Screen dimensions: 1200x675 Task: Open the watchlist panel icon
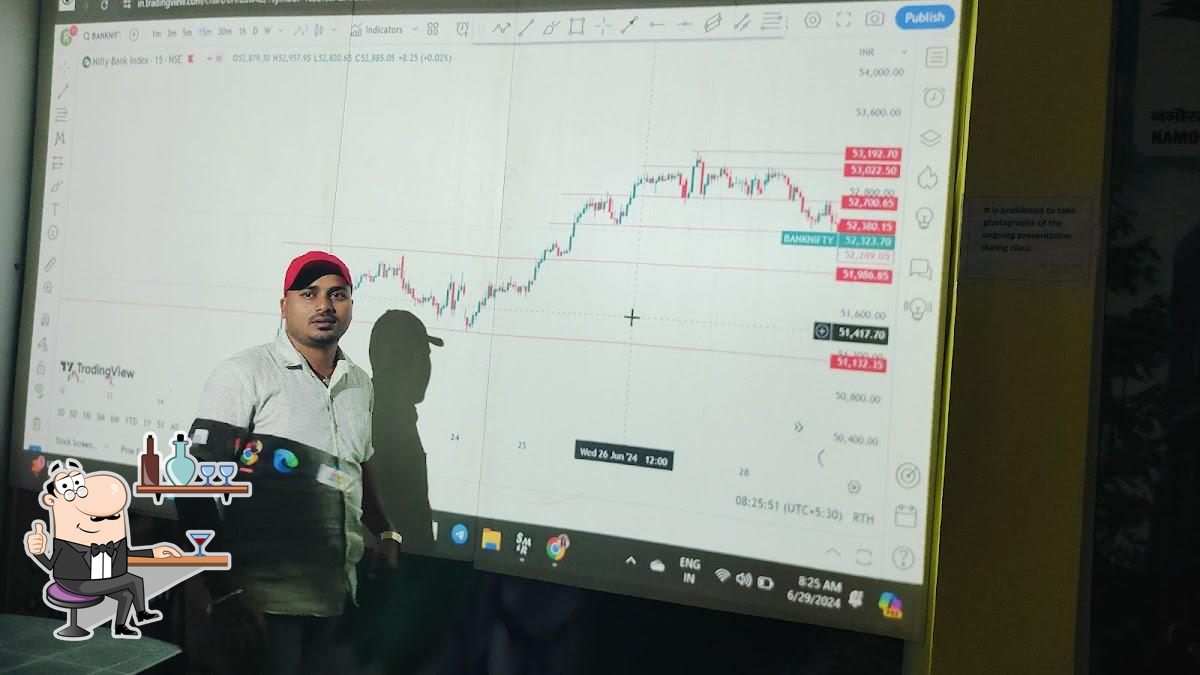(x=935, y=58)
